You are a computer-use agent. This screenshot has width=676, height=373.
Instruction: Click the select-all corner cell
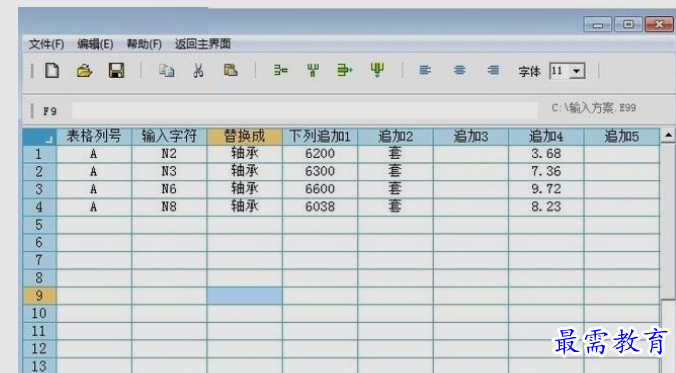click(39, 137)
